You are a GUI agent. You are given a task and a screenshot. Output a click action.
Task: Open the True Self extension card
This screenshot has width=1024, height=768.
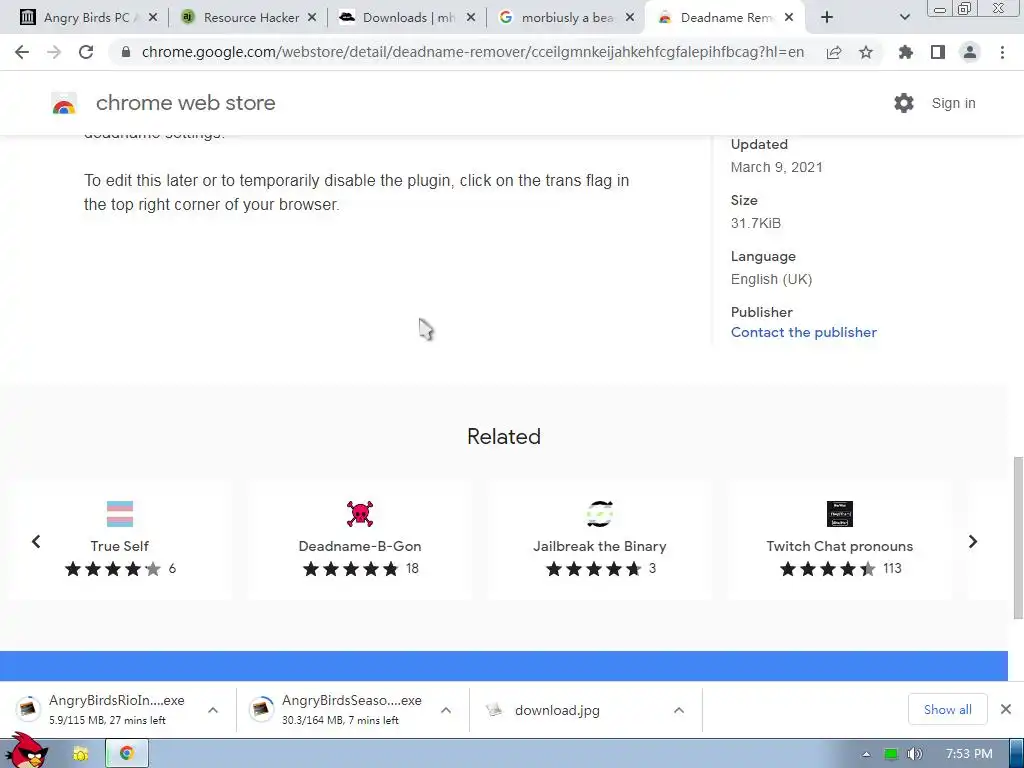coord(120,539)
